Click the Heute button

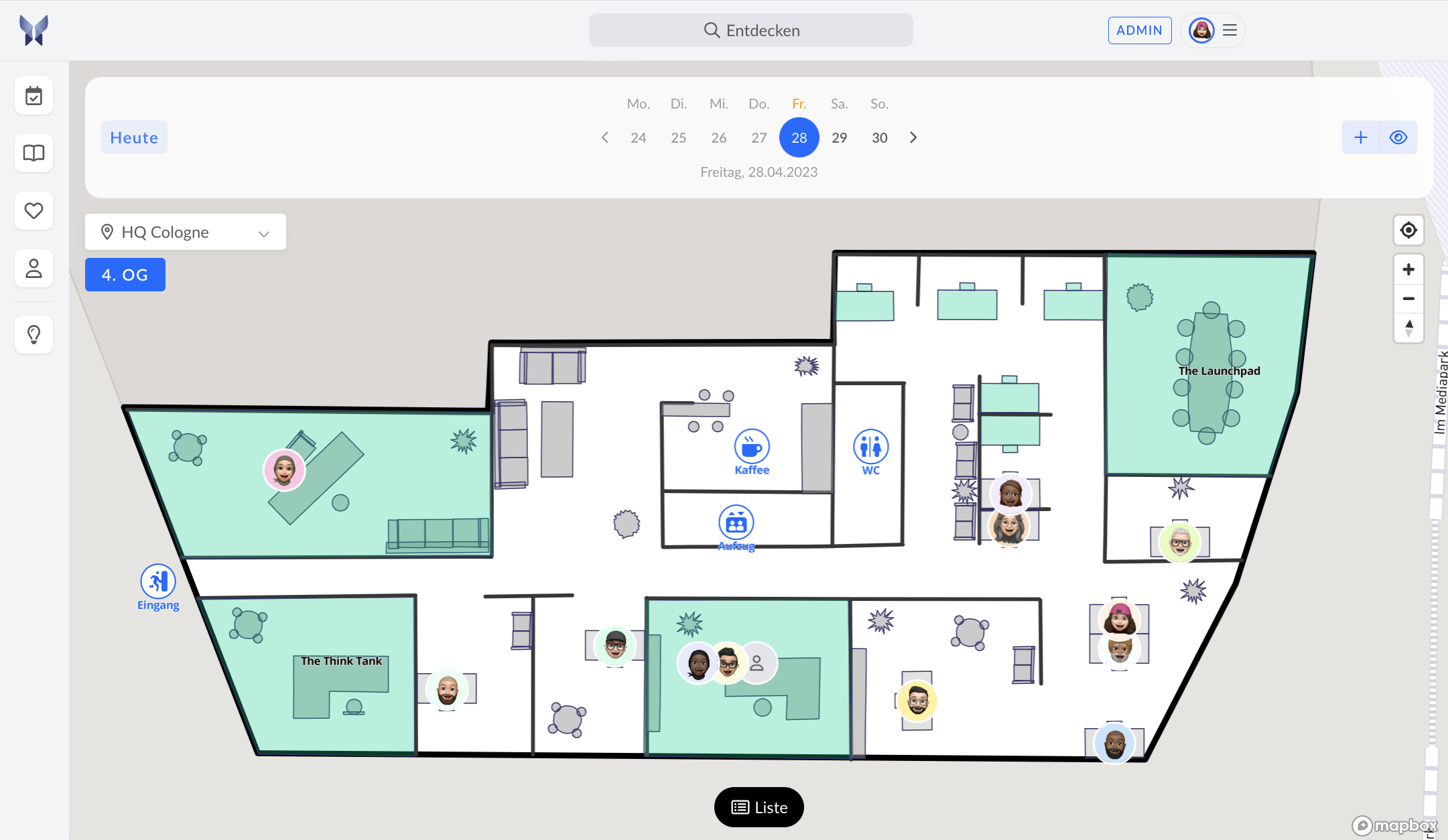[134, 137]
